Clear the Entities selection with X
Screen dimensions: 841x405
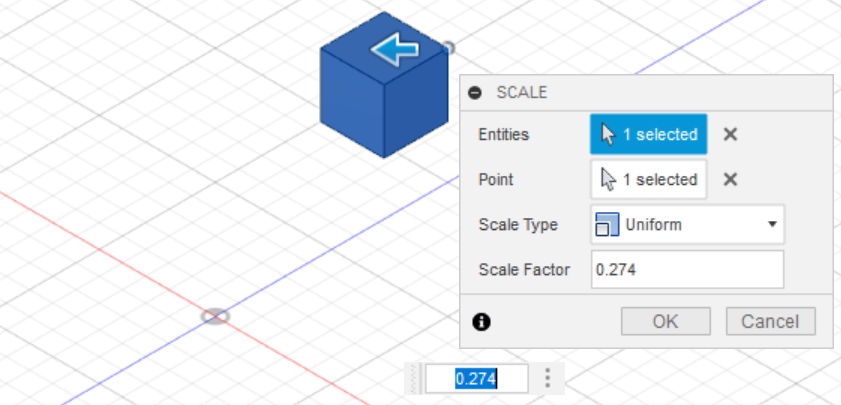730,134
